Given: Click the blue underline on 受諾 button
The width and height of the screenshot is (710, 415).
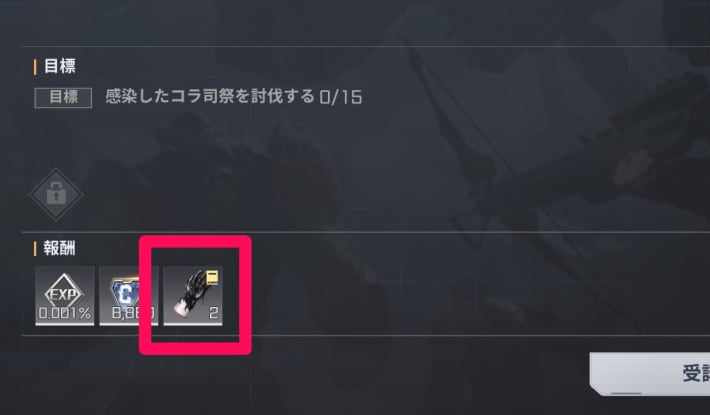Looking at the screenshot, I should pyautogui.click(x=626, y=393).
